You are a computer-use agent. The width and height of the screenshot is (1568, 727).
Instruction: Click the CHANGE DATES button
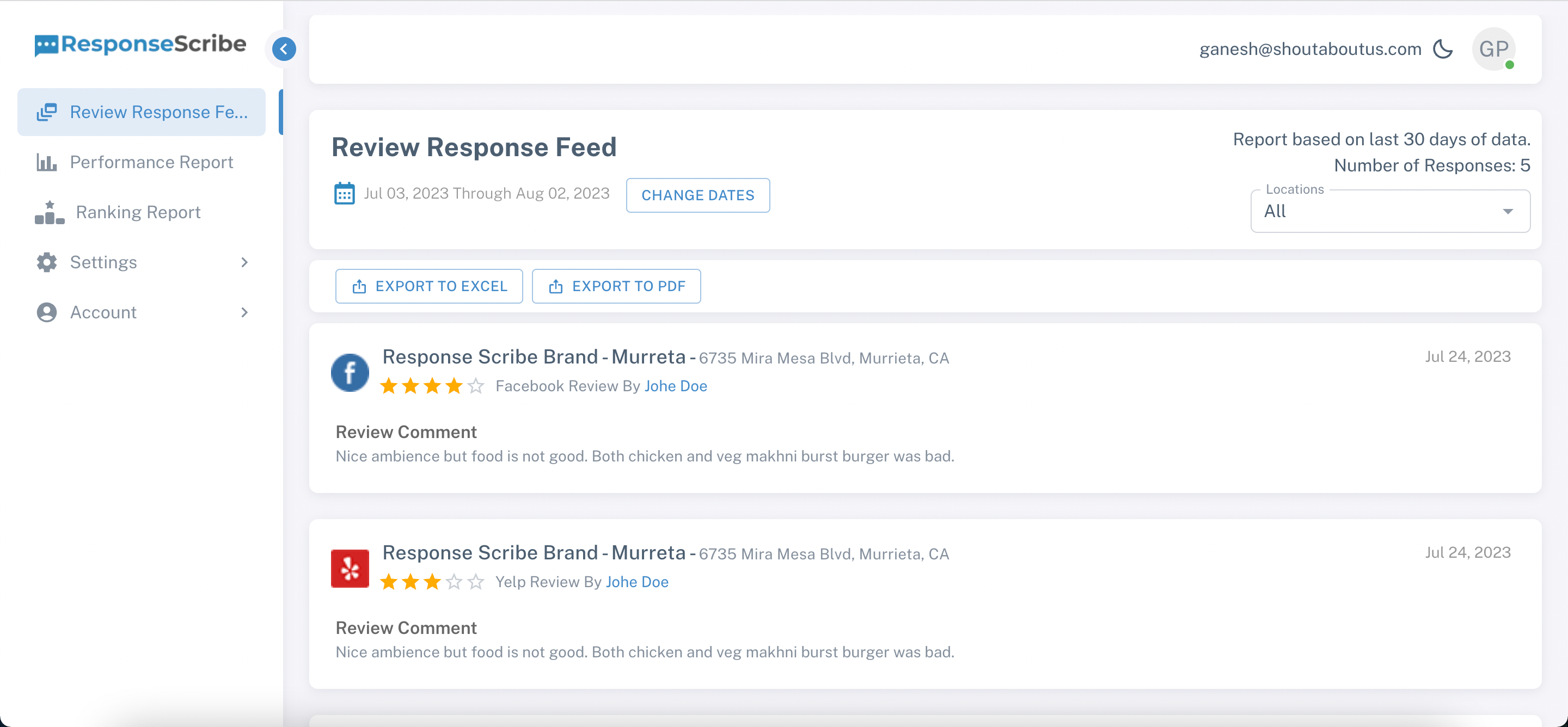697,195
